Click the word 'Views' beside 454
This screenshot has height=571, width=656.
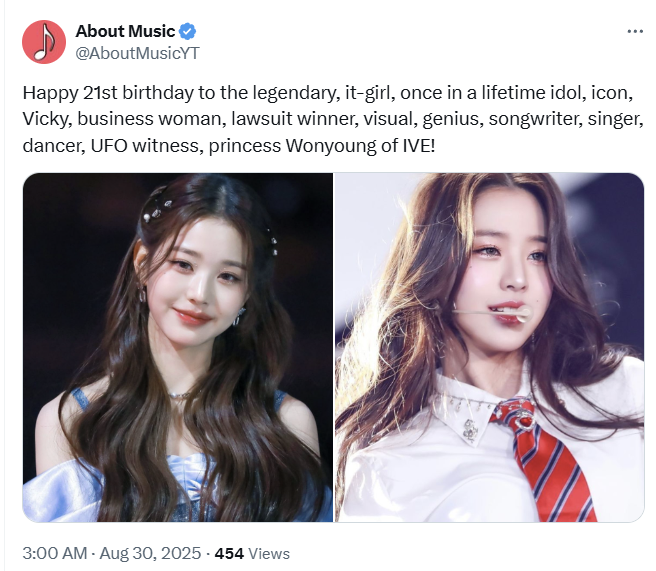269,553
